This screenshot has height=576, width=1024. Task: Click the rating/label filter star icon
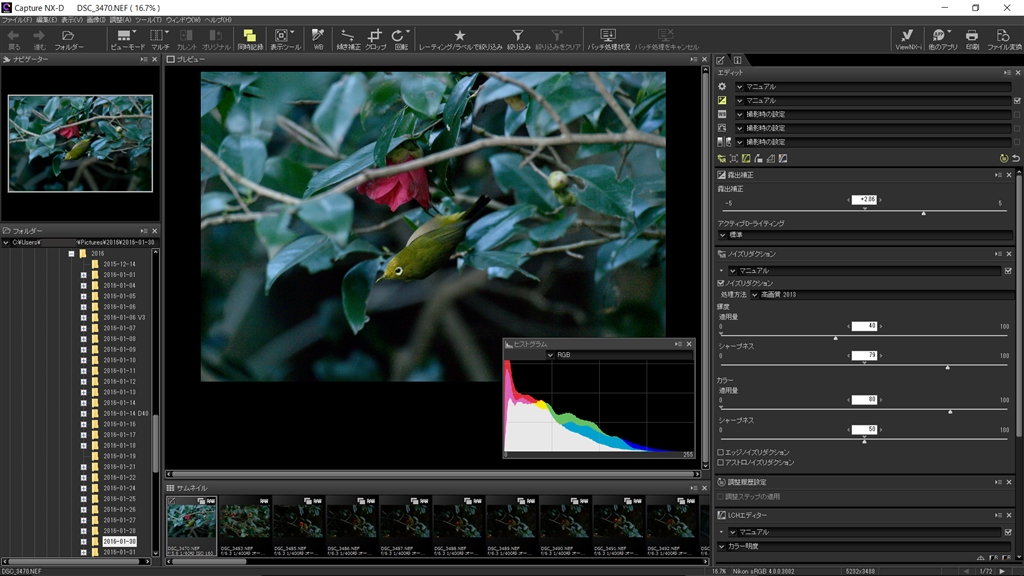click(x=460, y=38)
